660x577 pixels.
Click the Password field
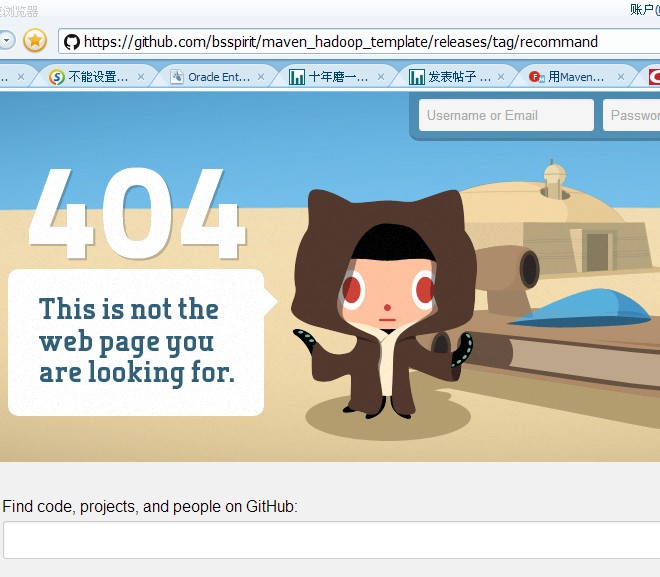click(x=631, y=115)
